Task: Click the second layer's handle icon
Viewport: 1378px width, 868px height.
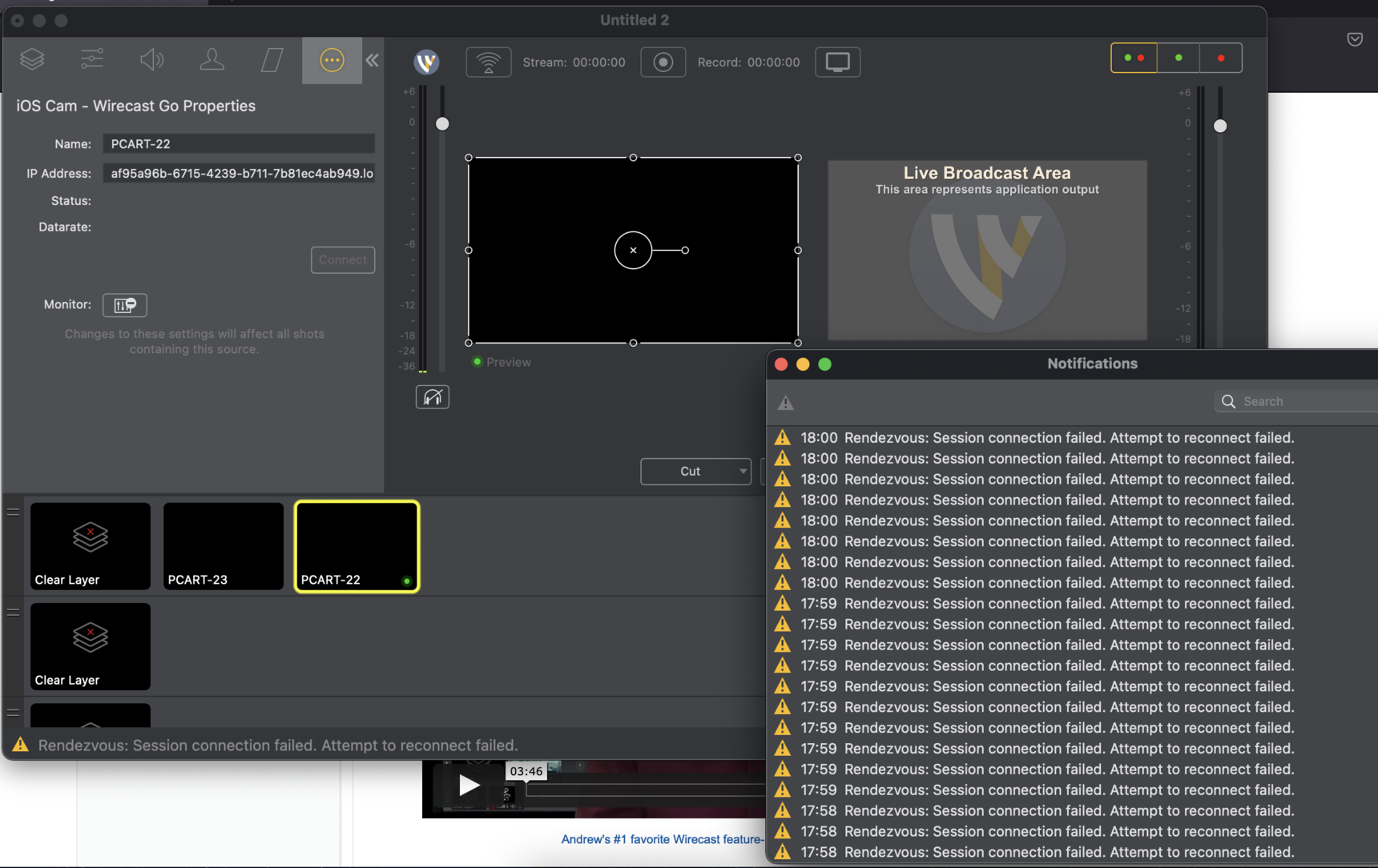Action: coord(14,612)
